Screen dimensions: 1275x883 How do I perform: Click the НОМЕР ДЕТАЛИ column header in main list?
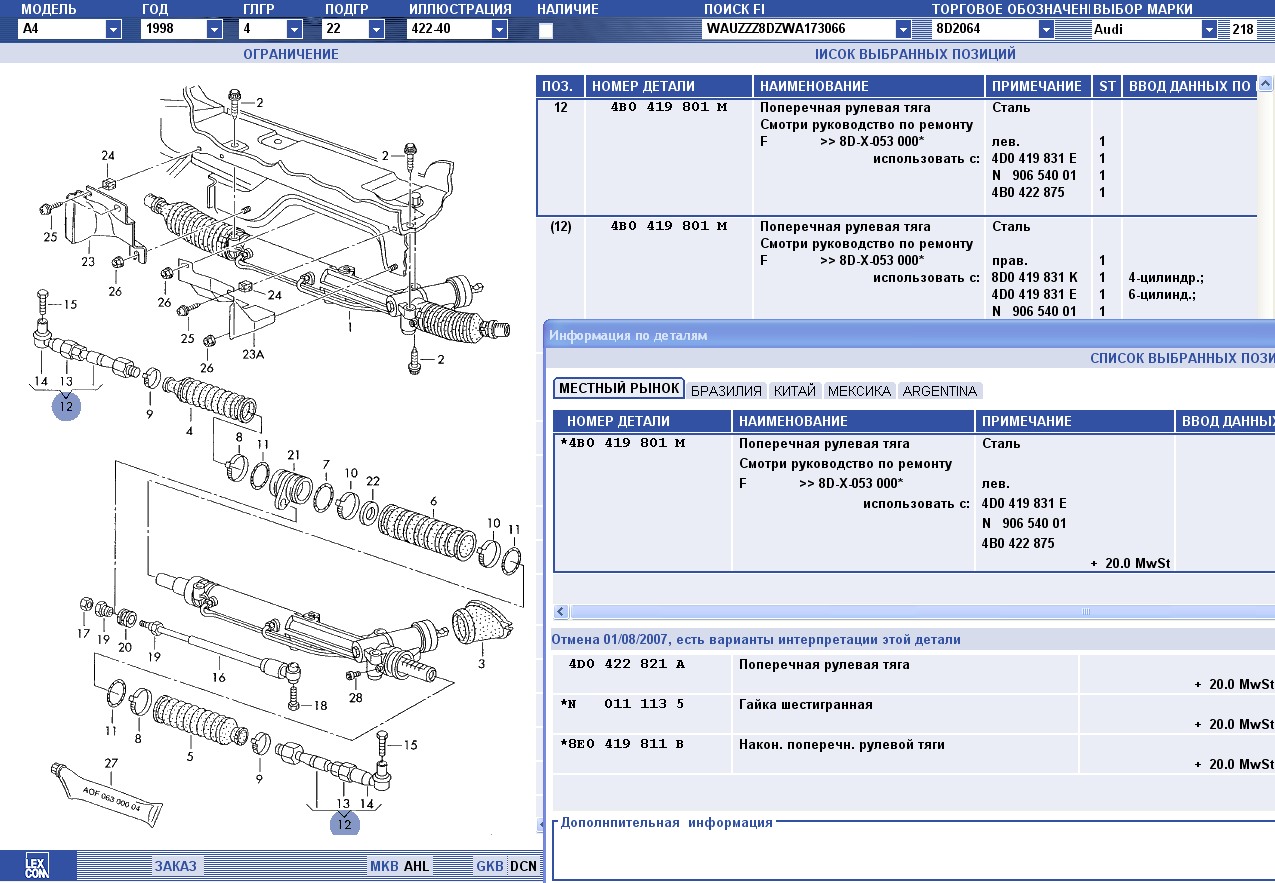click(x=668, y=86)
